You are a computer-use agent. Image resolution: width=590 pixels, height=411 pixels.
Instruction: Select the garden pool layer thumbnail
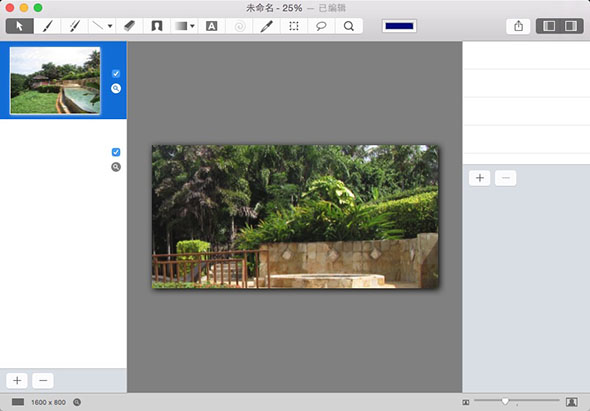[55, 80]
